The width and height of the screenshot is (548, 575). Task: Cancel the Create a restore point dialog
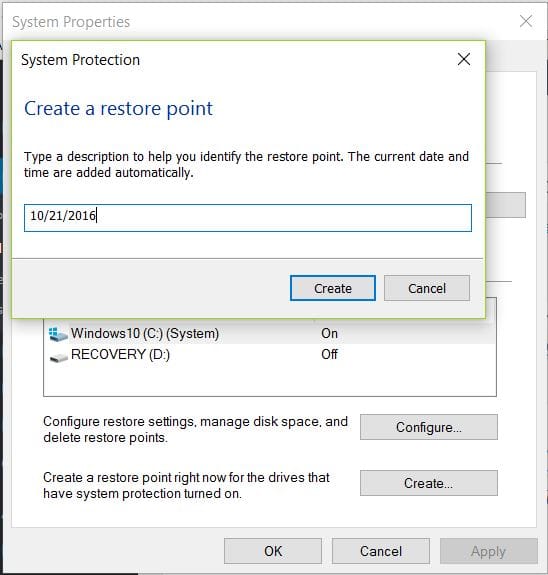(x=427, y=288)
